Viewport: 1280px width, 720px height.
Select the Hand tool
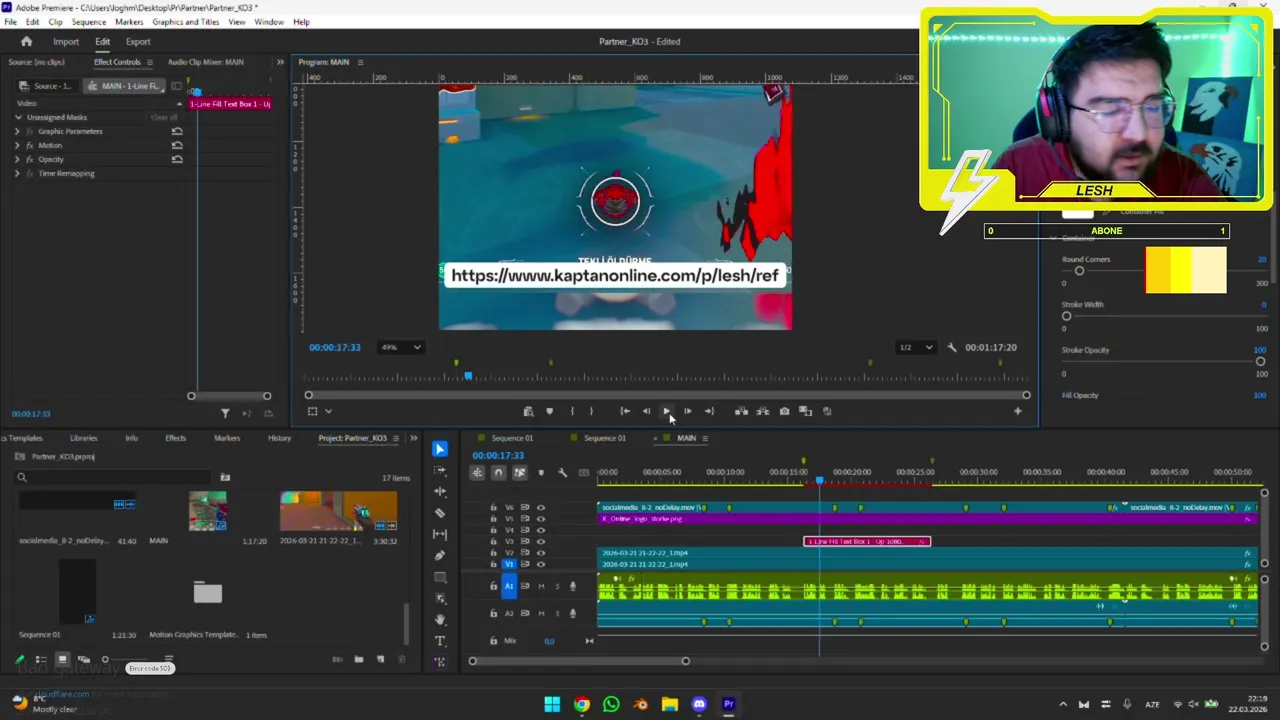coord(440,620)
